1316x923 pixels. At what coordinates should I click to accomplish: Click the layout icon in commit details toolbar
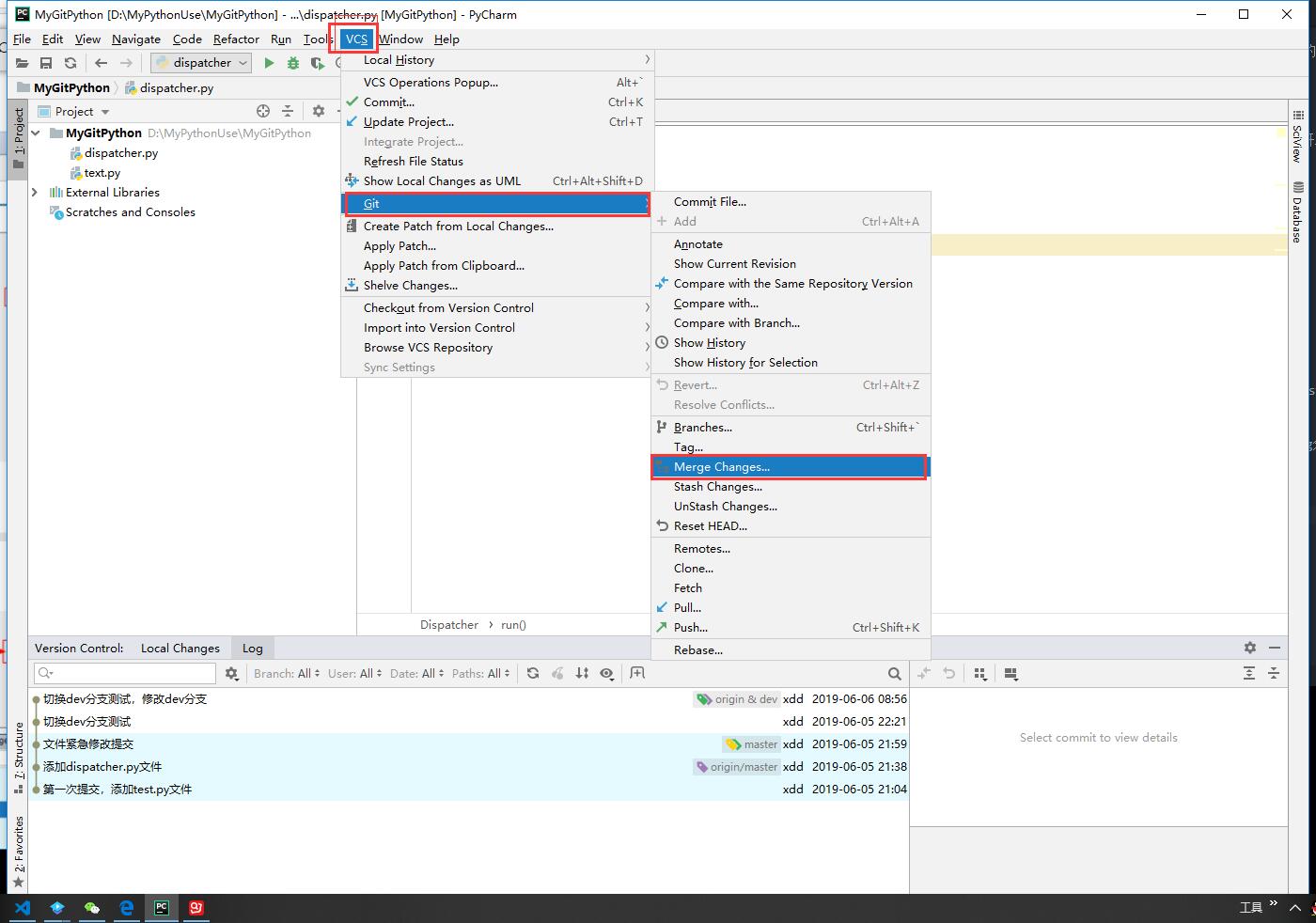click(1010, 673)
